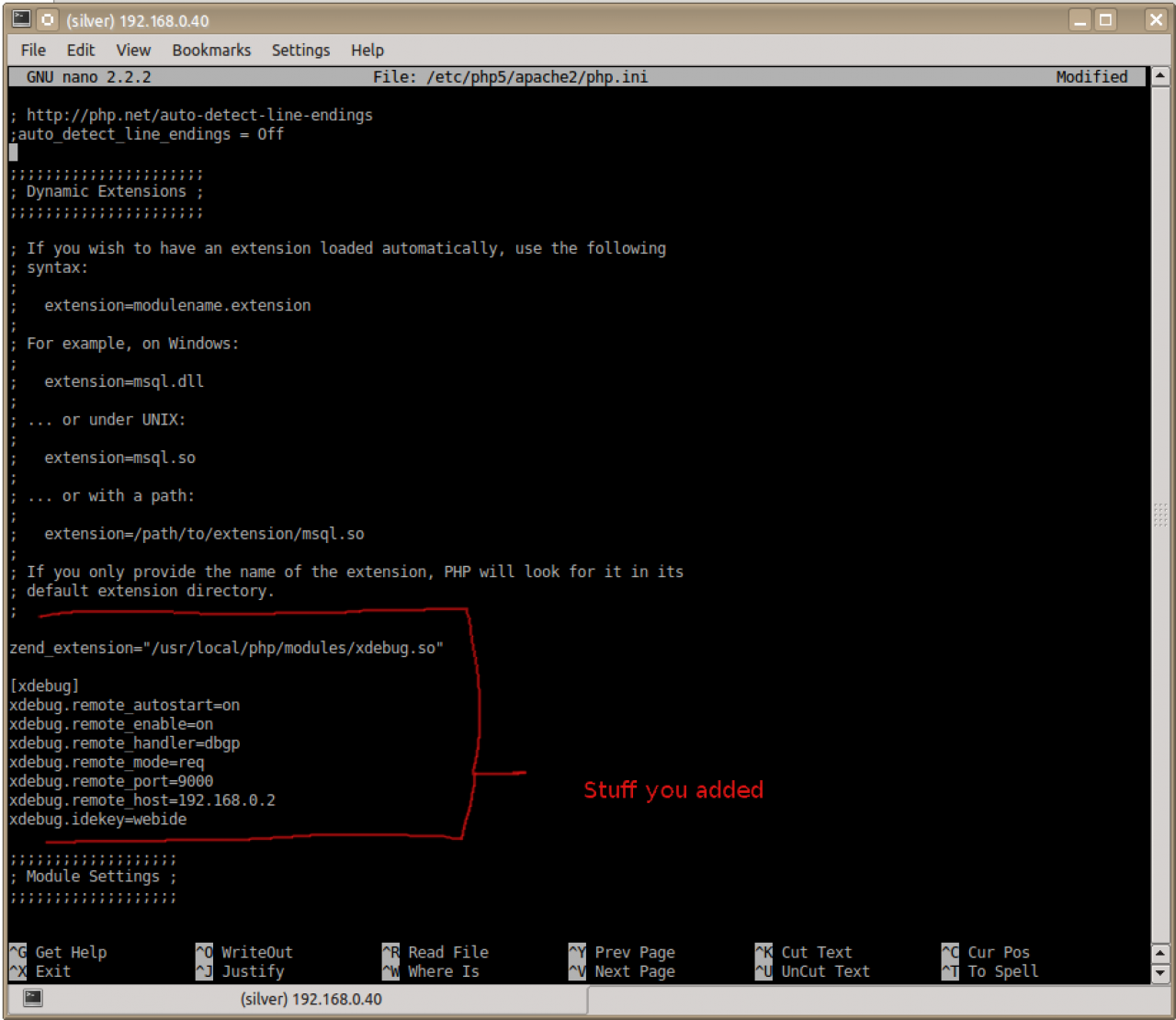The height and width of the screenshot is (1020, 1176).
Task: Click the 'xdebug.idekey=webide' line
Action: 98,820
